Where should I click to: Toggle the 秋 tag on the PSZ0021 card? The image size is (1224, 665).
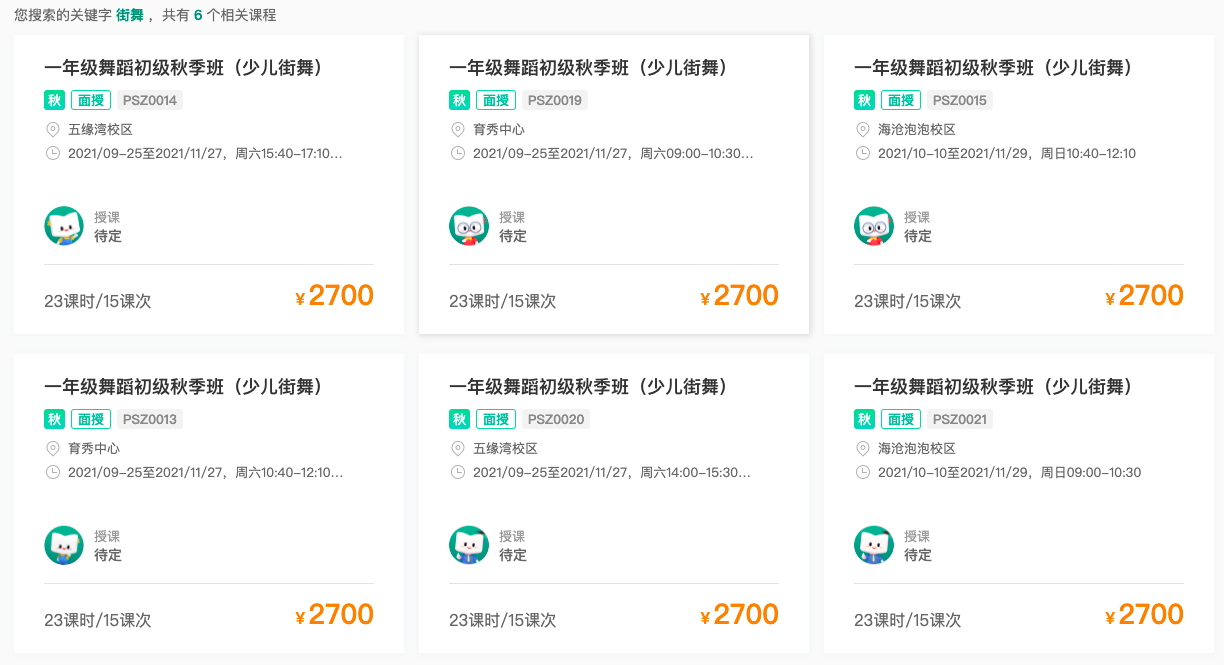click(862, 419)
